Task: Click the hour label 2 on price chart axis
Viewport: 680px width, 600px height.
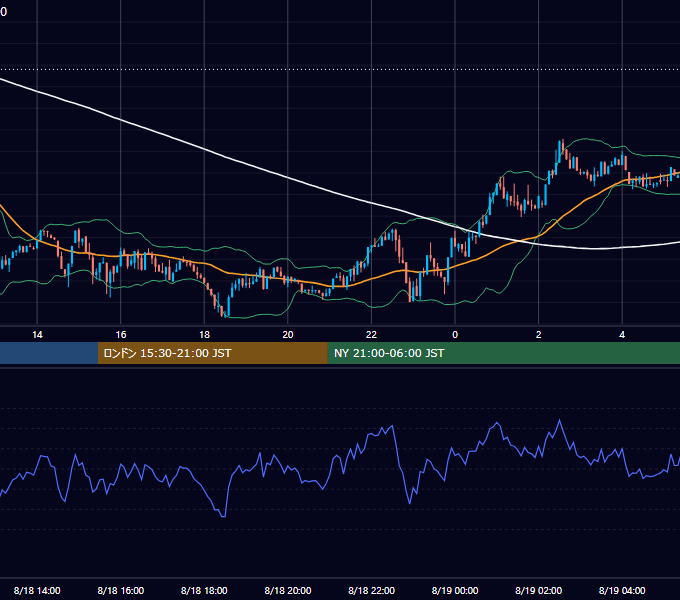Action: pyautogui.click(x=539, y=335)
